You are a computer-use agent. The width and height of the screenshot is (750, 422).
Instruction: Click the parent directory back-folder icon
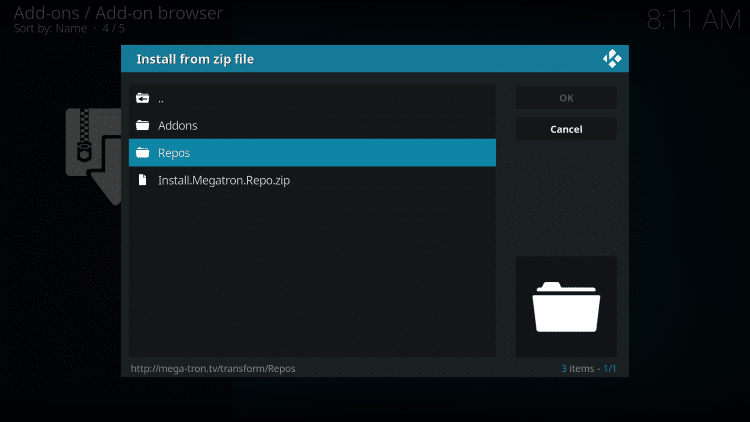pos(142,98)
